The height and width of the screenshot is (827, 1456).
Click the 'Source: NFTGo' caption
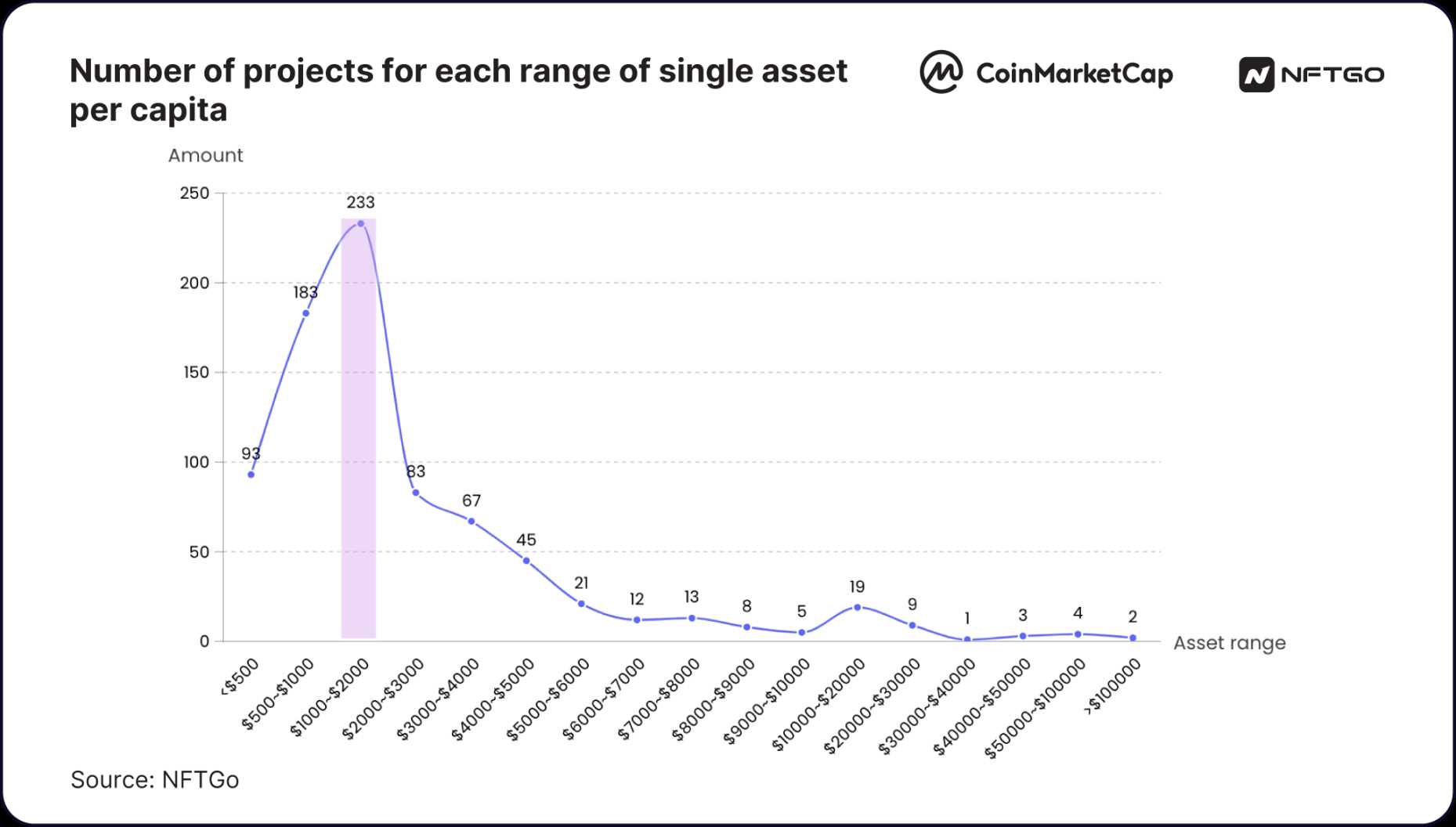154,780
